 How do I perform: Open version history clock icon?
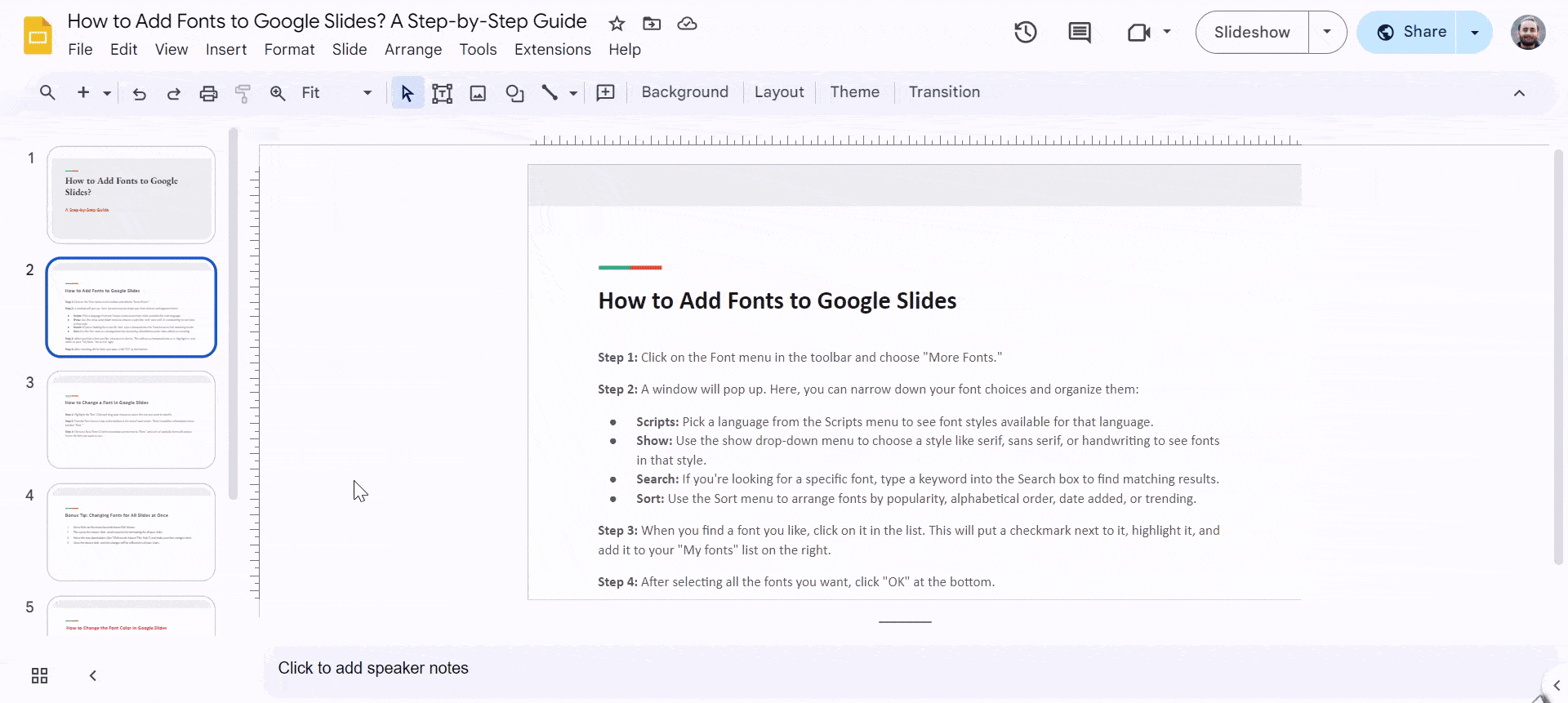click(1026, 33)
